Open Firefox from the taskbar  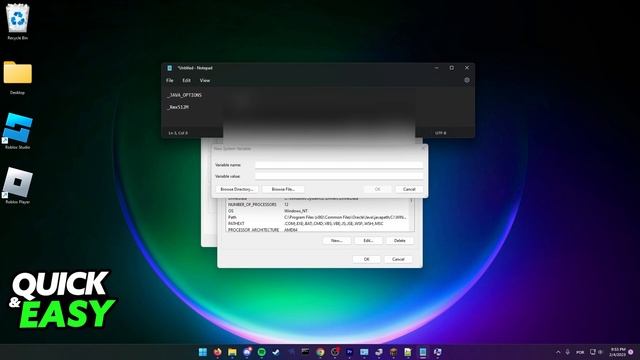click(218, 352)
